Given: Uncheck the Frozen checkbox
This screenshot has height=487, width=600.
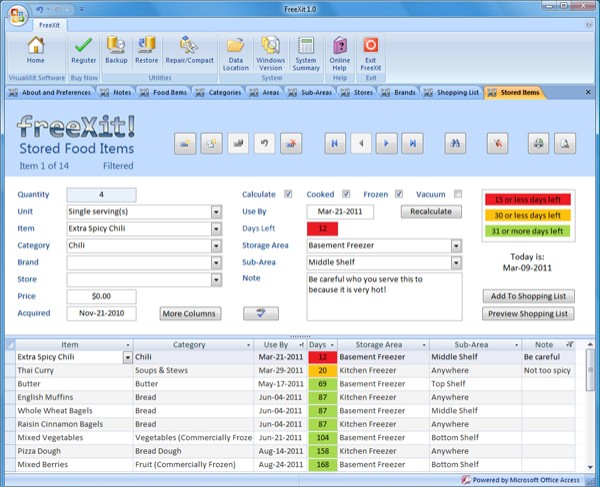Looking at the screenshot, I should 399,194.
